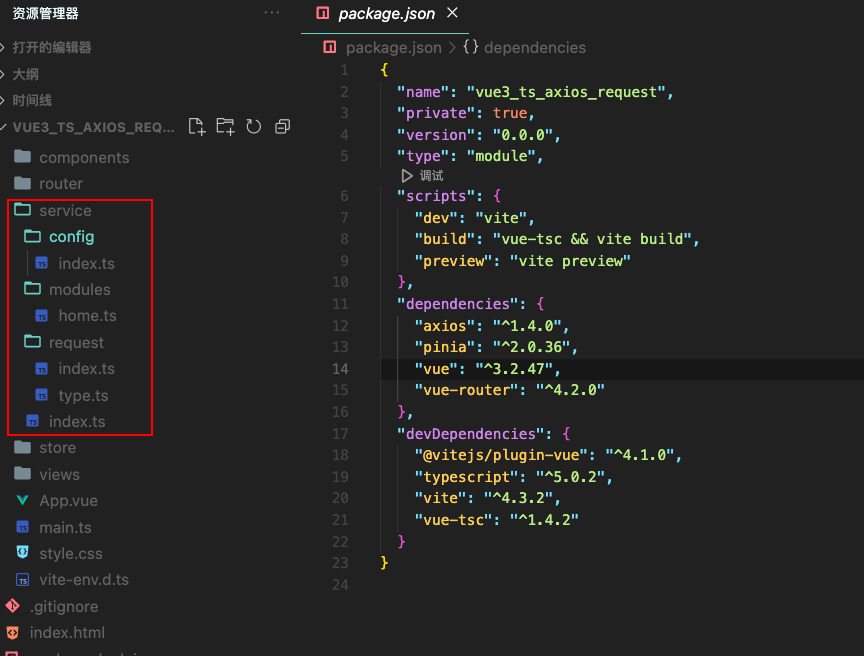Open home.ts file
The height and width of the screenshot is (656, 864).
(x=87, y=316)
